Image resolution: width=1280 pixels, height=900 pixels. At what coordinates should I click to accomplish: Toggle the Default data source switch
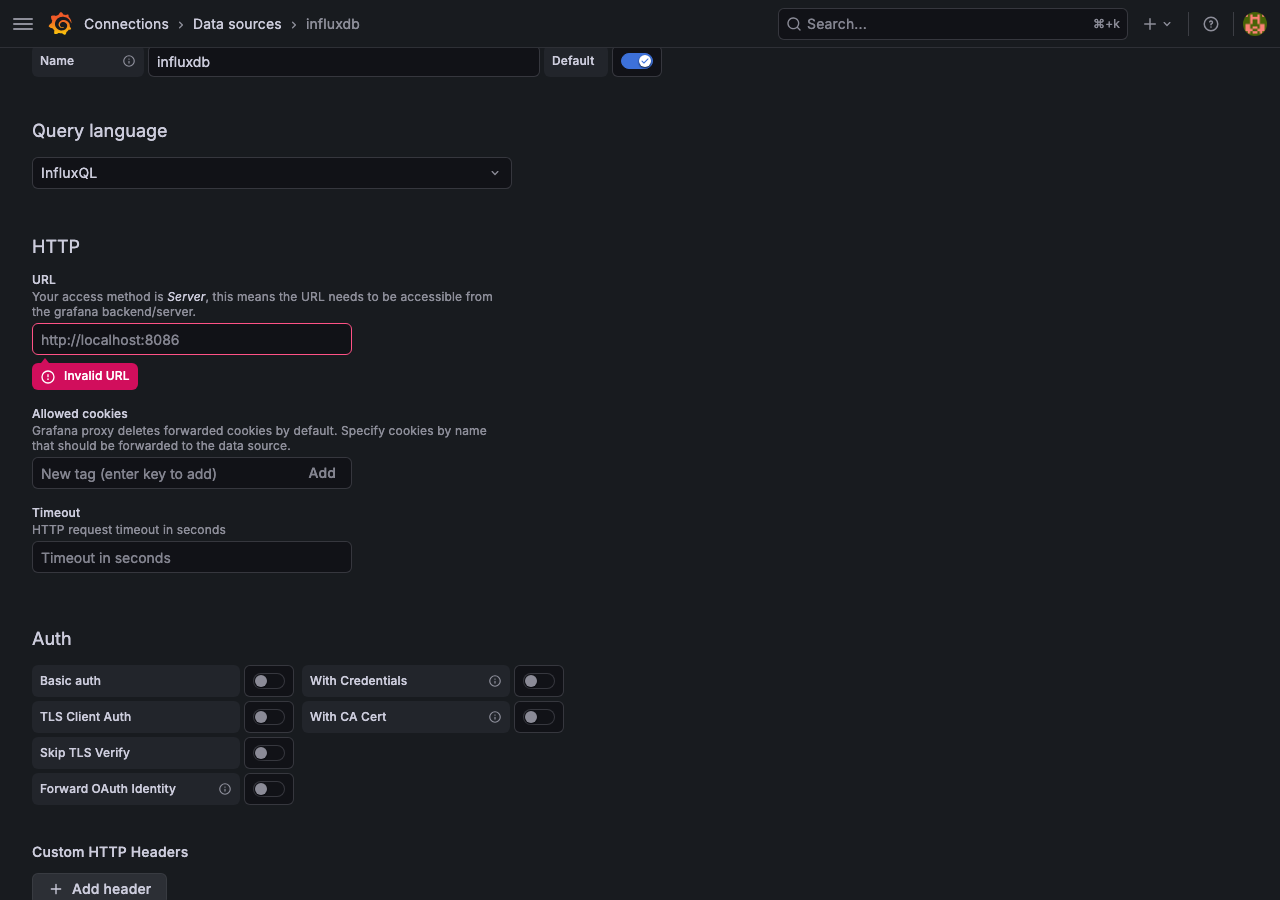636,61
